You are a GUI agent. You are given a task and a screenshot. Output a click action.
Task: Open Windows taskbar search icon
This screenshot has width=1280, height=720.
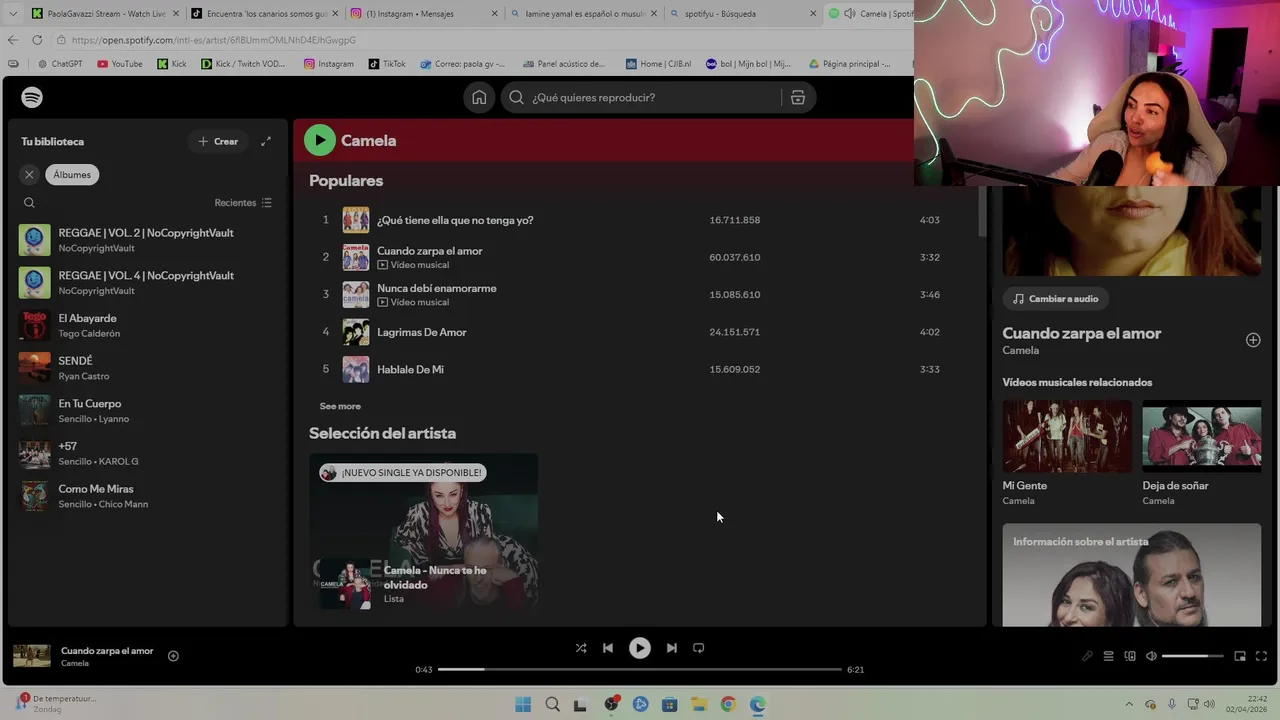coord(552,704)
